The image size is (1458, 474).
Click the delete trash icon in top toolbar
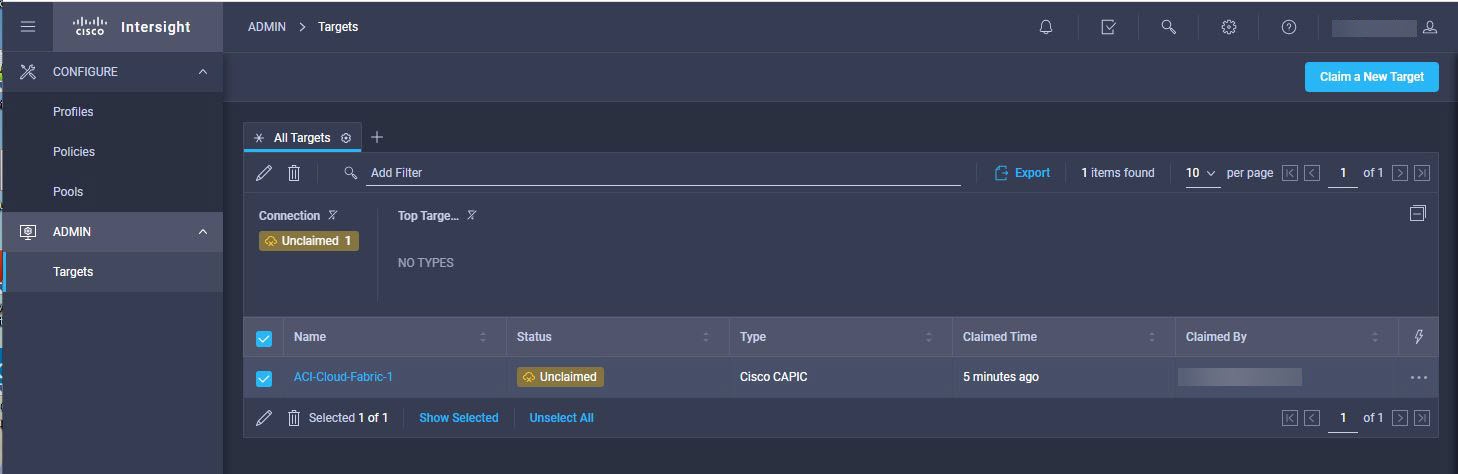[294, 173]
